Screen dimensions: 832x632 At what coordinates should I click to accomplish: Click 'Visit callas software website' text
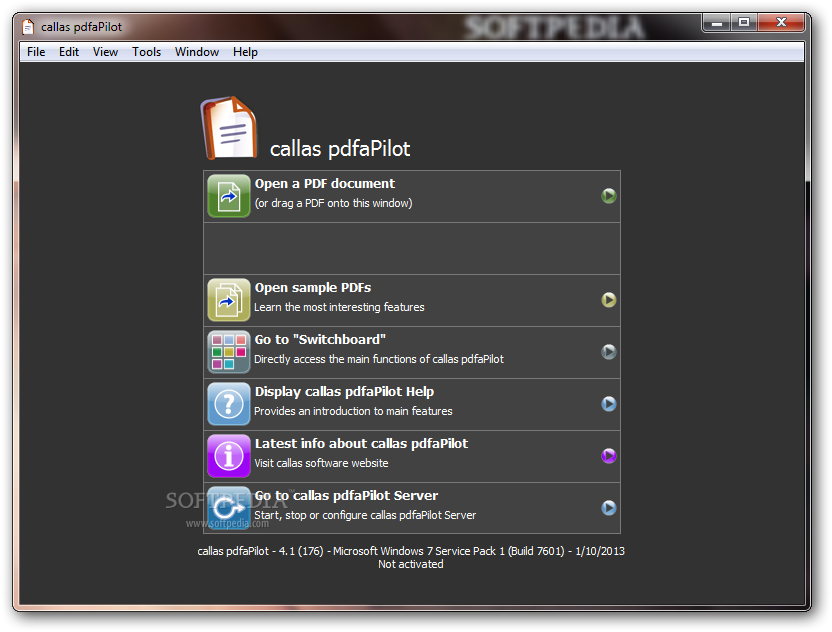[x=321, y=463]
